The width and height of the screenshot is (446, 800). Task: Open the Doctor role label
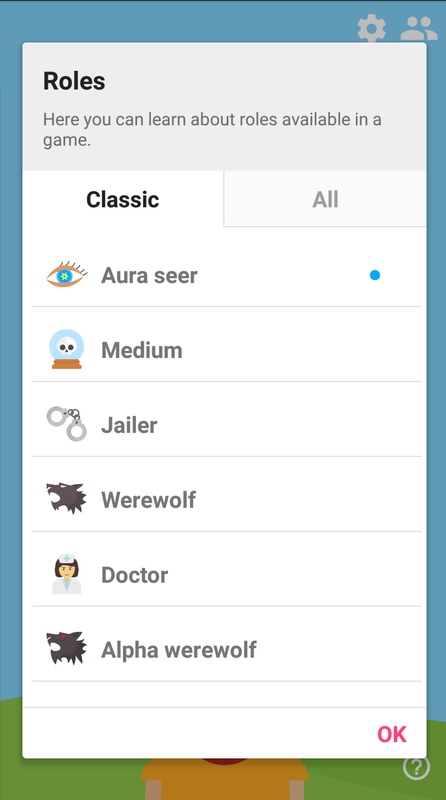coord(135,575)
